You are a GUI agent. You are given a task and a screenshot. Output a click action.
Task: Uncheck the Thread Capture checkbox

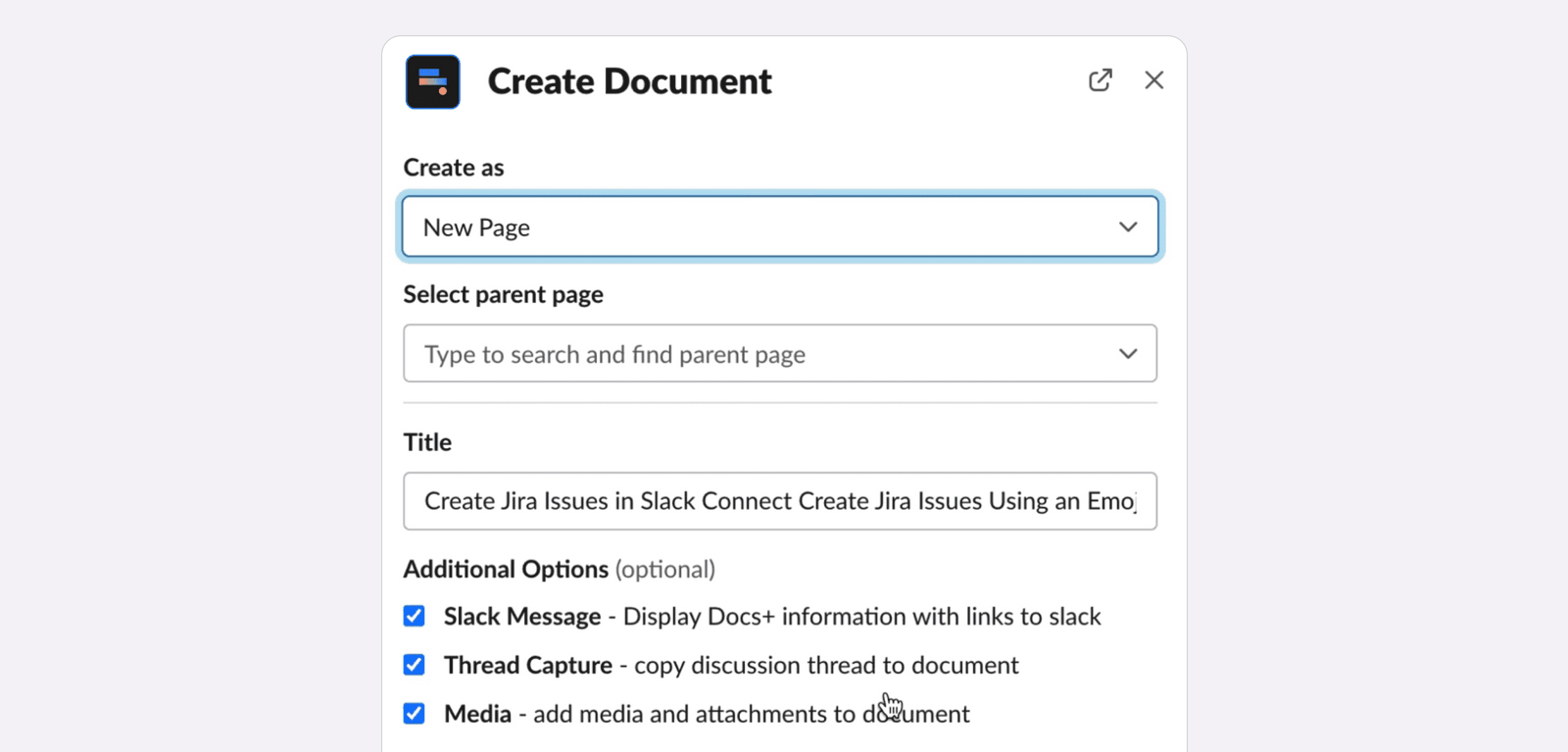[414, 665]
